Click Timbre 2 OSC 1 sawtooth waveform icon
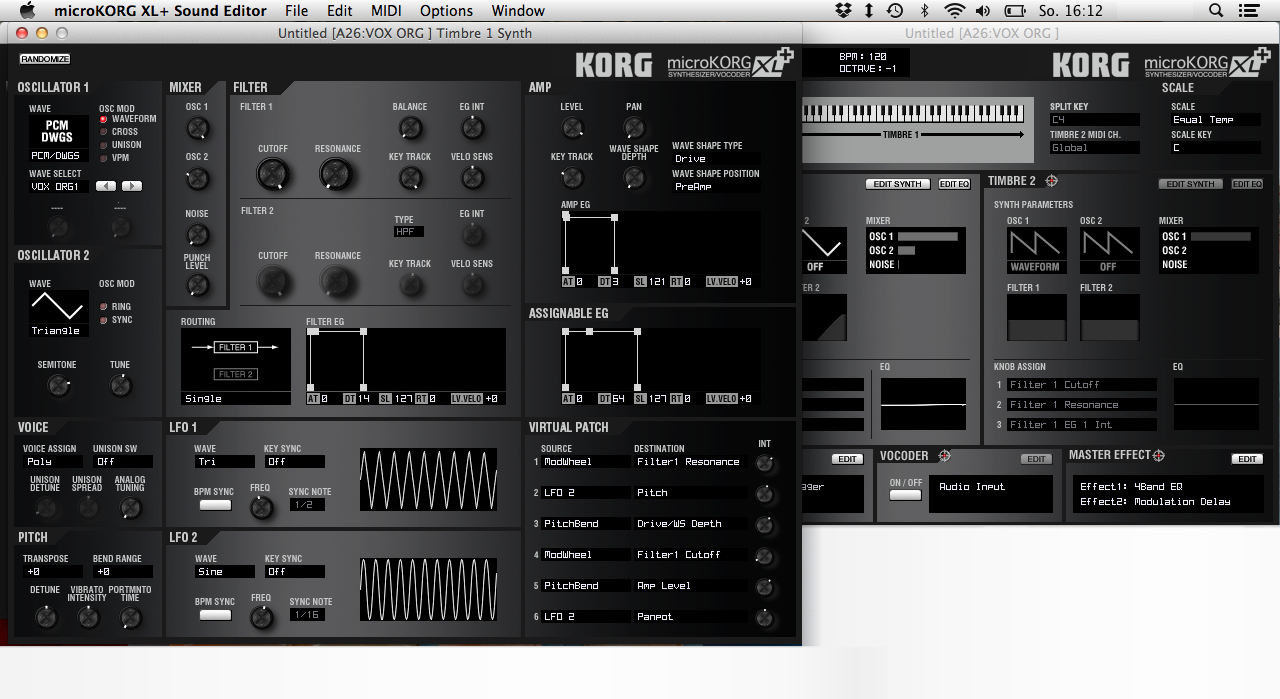Image resolution: width=1280 pixels, height=699 pixels. click(1037, 244)
